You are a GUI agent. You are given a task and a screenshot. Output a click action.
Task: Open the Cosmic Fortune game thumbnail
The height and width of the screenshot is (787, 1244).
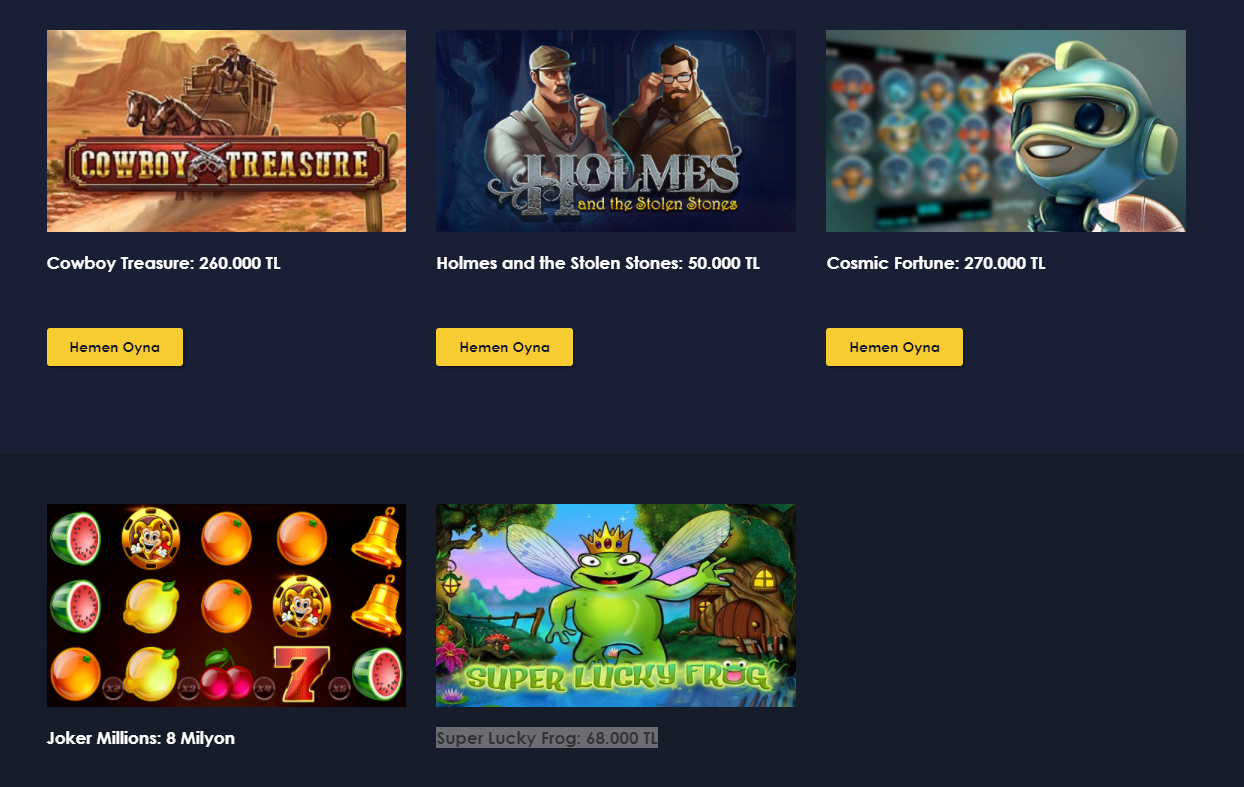(x=1006, y=131)
